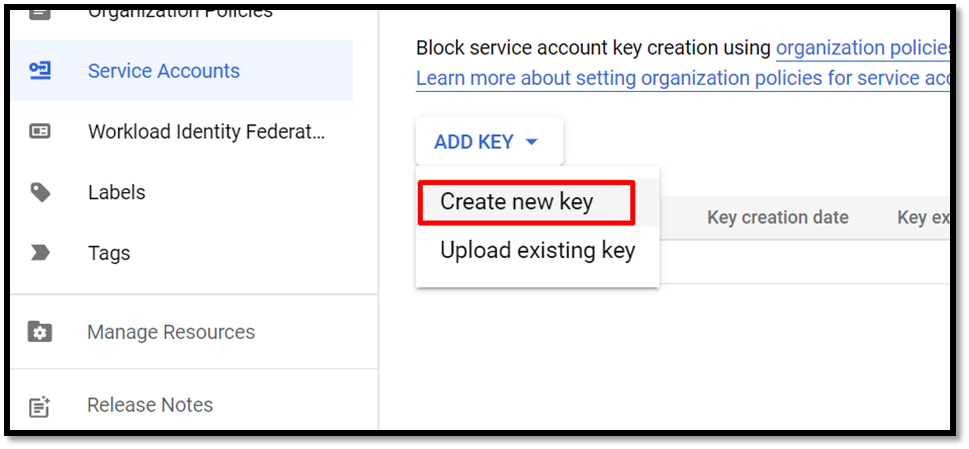Click the Release Notes icon
This screenshot has height=449, width=969.
[40, 406]
